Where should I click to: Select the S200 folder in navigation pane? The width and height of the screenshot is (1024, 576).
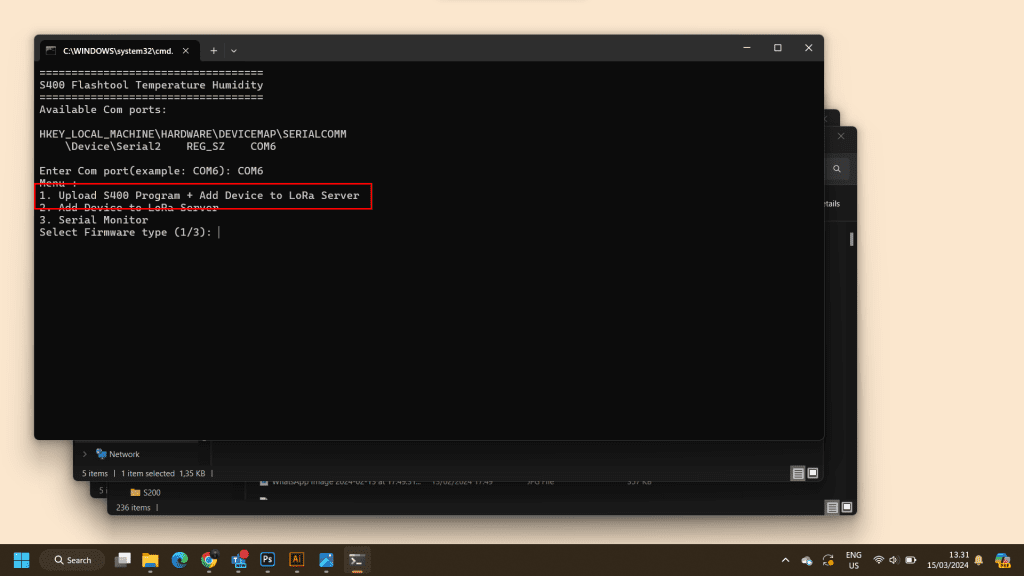pos(151,492)
